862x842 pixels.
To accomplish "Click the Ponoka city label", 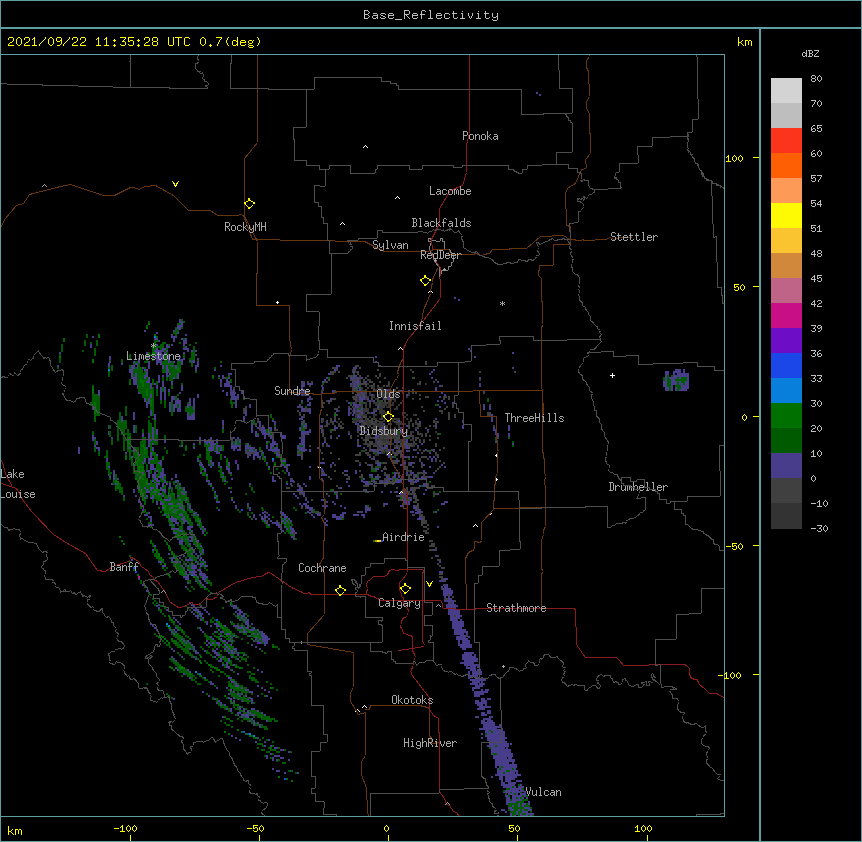I will [x=480, y=136].
